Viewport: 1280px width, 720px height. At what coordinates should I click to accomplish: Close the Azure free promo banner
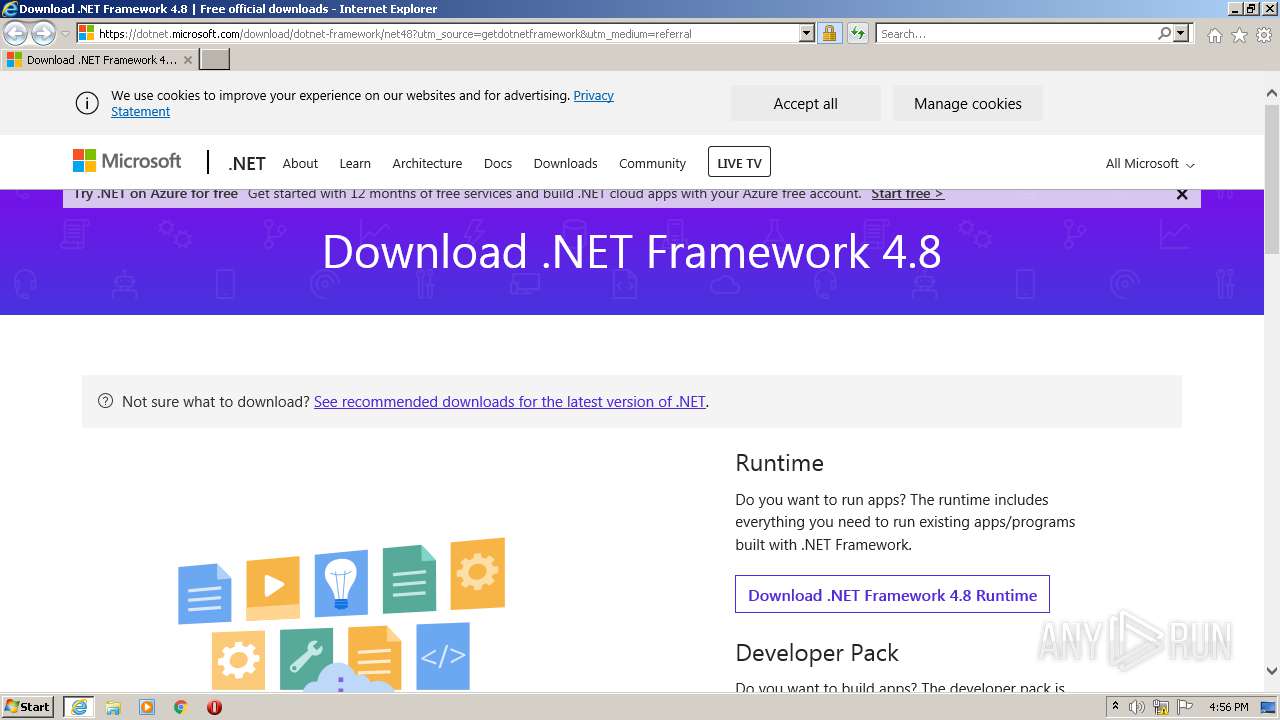[1182, 194]
